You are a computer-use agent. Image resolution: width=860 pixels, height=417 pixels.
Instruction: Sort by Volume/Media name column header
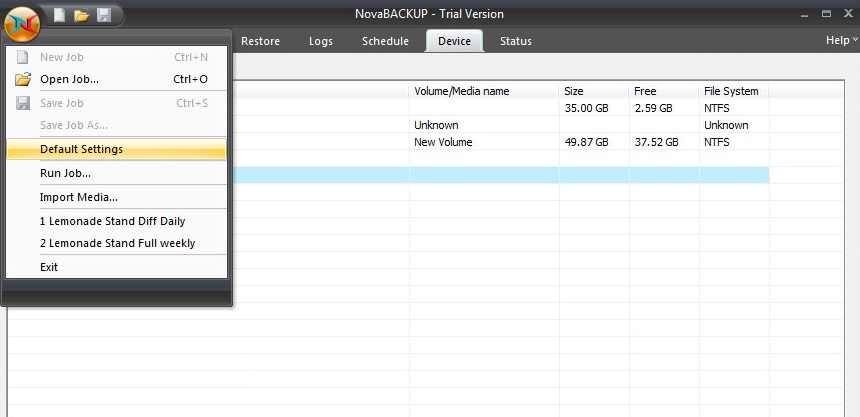tap(484, 91)
